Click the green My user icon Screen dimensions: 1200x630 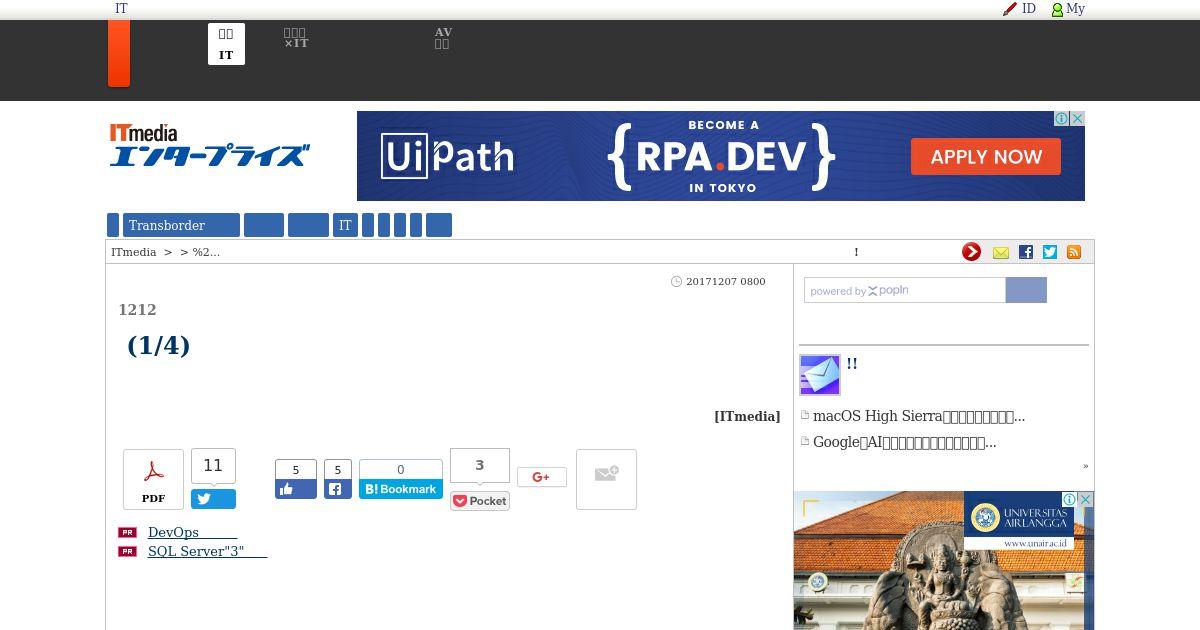[x=1057, y=9]
